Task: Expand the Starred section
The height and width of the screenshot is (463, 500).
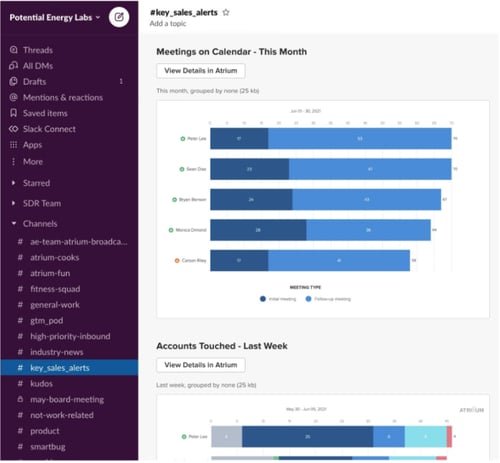Action: tap(13, 183)
